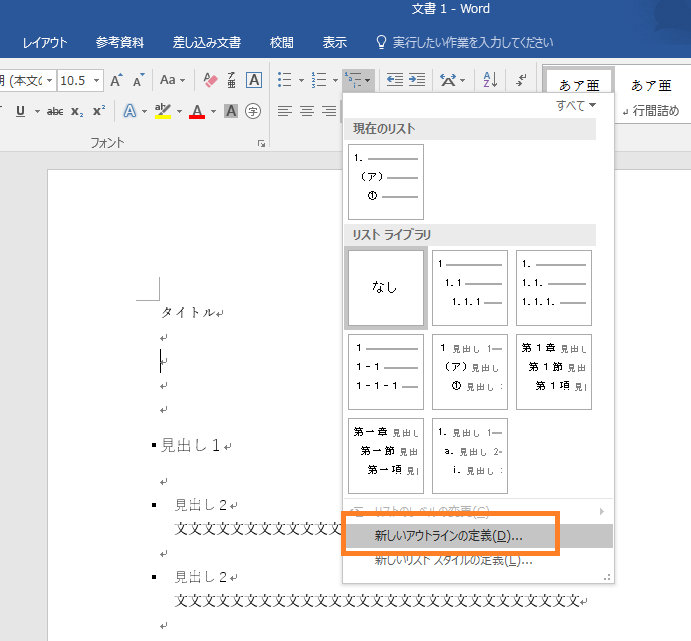Select 行間詰め style in styles gallery
This screenshot has height=641, width=691.
pyautogui.click(x=651, y=95)
